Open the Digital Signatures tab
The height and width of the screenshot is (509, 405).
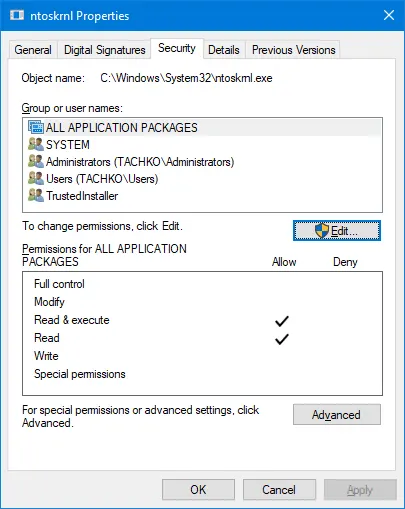[x=105, y=50]
